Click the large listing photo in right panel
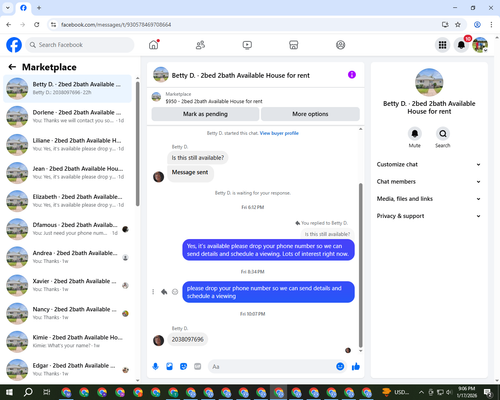This screenshot has height=400, width=500. [x=429, y=82]
